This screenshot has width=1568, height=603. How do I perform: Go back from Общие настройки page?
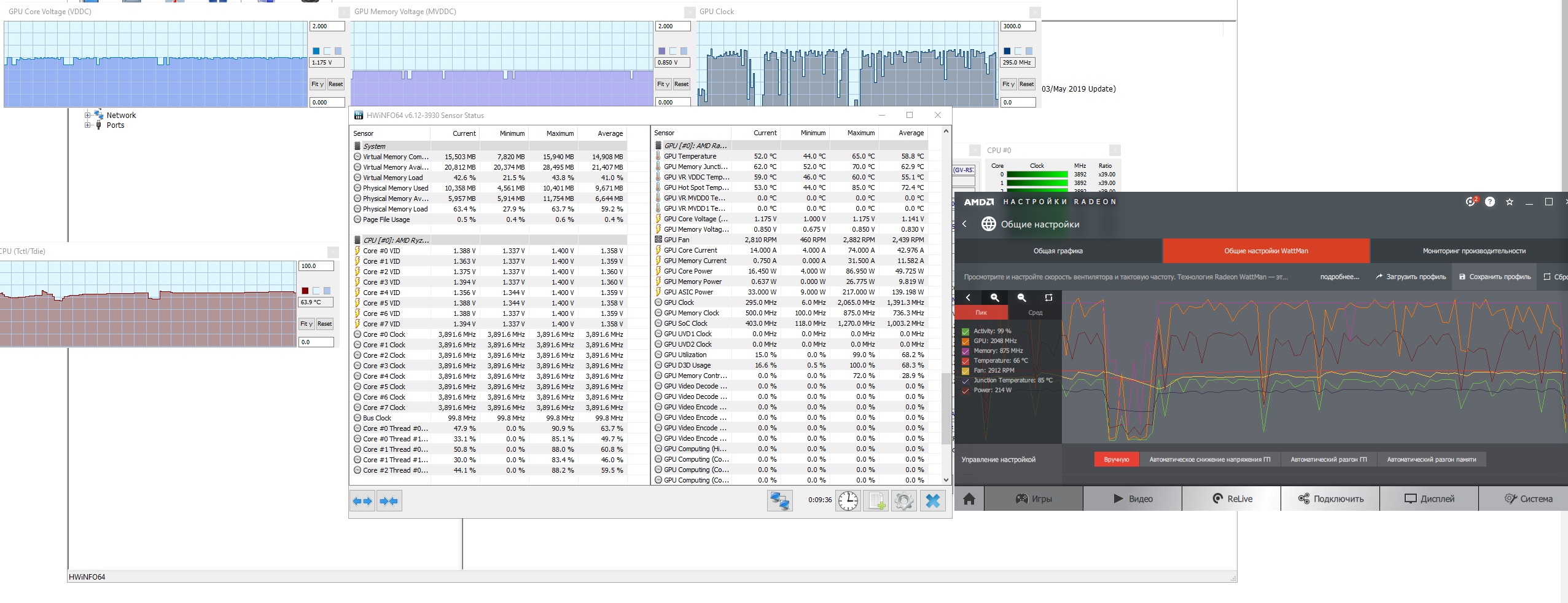(964, 224)
